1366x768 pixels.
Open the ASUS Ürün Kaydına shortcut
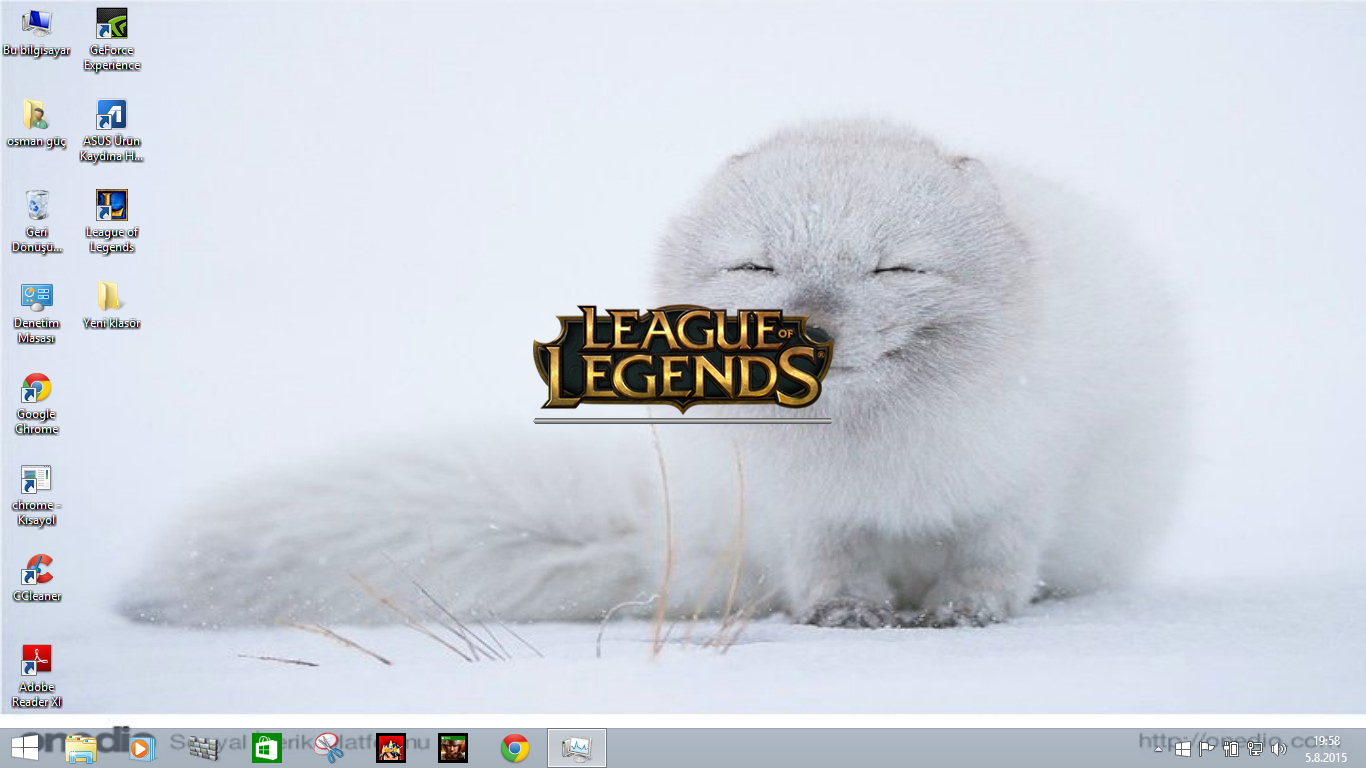pyautogui.click(x=111, y=116)
